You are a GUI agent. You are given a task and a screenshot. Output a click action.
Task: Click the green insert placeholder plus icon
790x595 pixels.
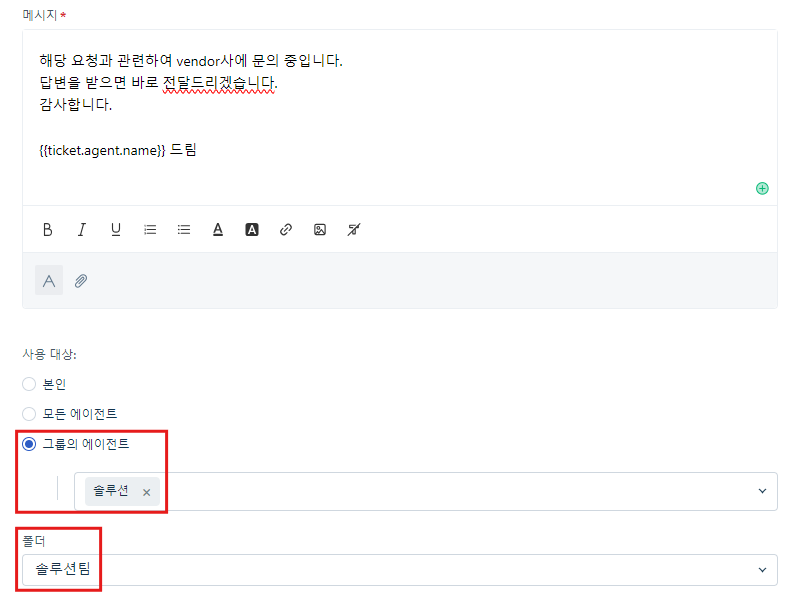(x=762, y=188)
